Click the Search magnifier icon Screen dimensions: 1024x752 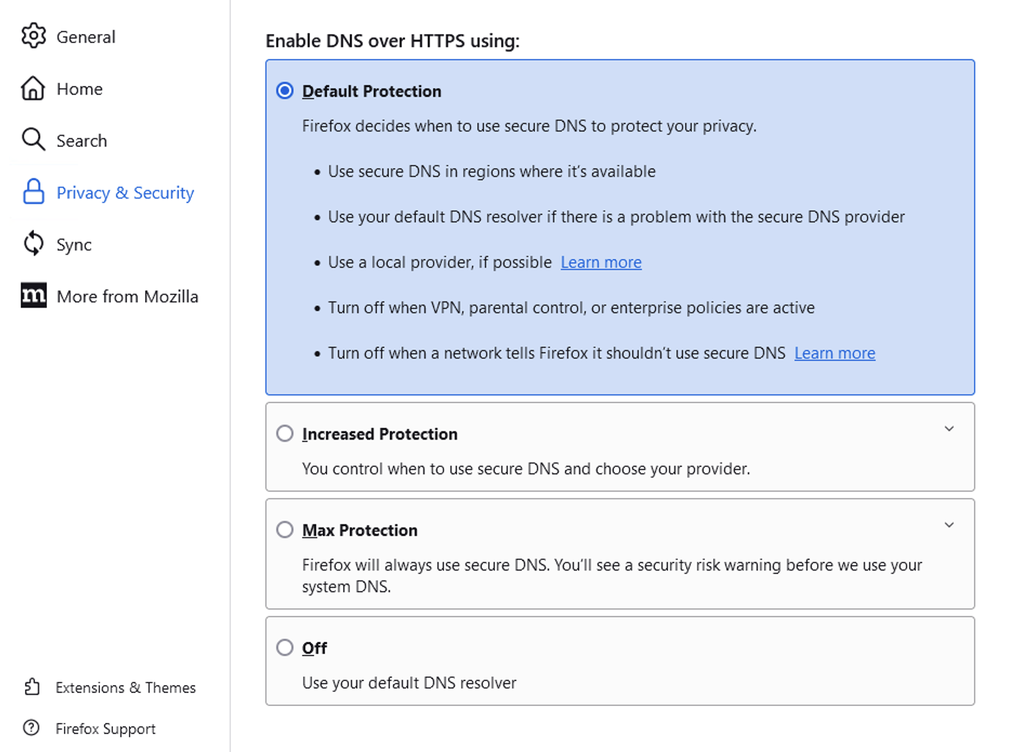coord(33,140)
